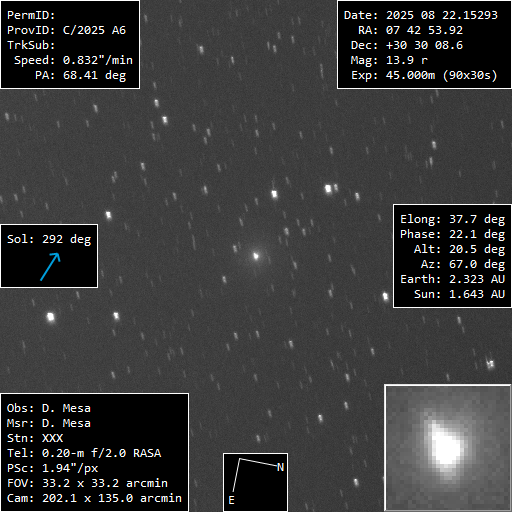
Task: Click the Sol: 292 deg label
Action: pyautogui.click(x=49, y=239)
